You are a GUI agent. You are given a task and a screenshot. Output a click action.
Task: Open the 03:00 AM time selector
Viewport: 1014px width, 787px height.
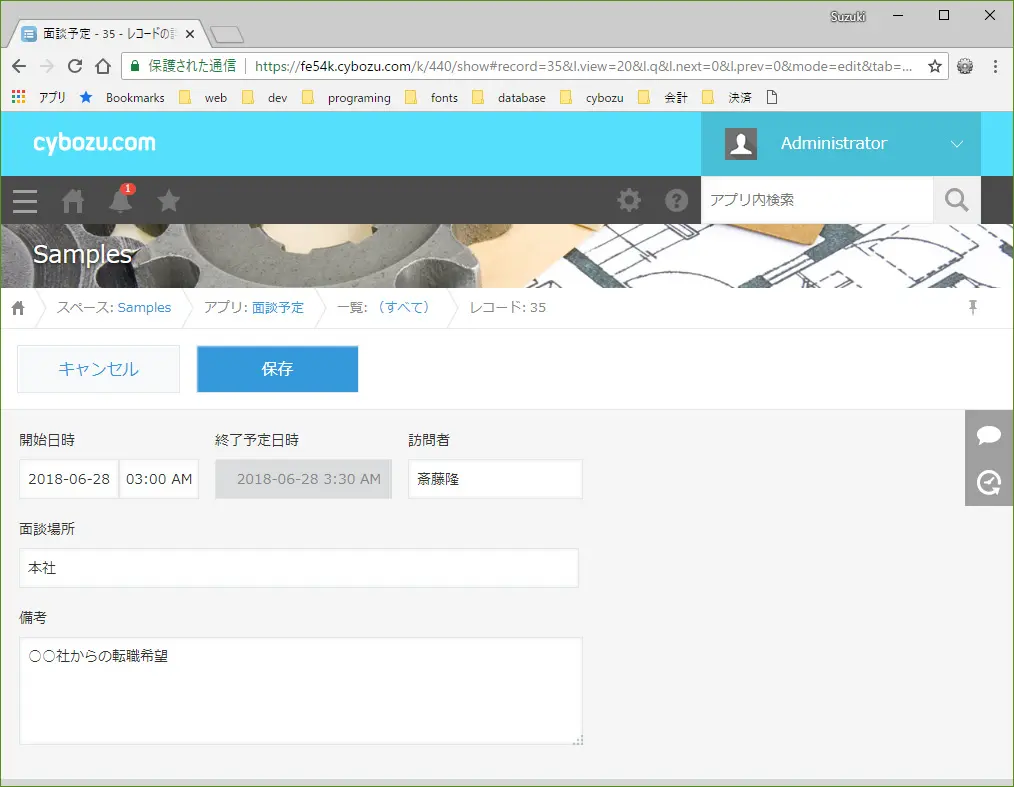click(159, 479)
